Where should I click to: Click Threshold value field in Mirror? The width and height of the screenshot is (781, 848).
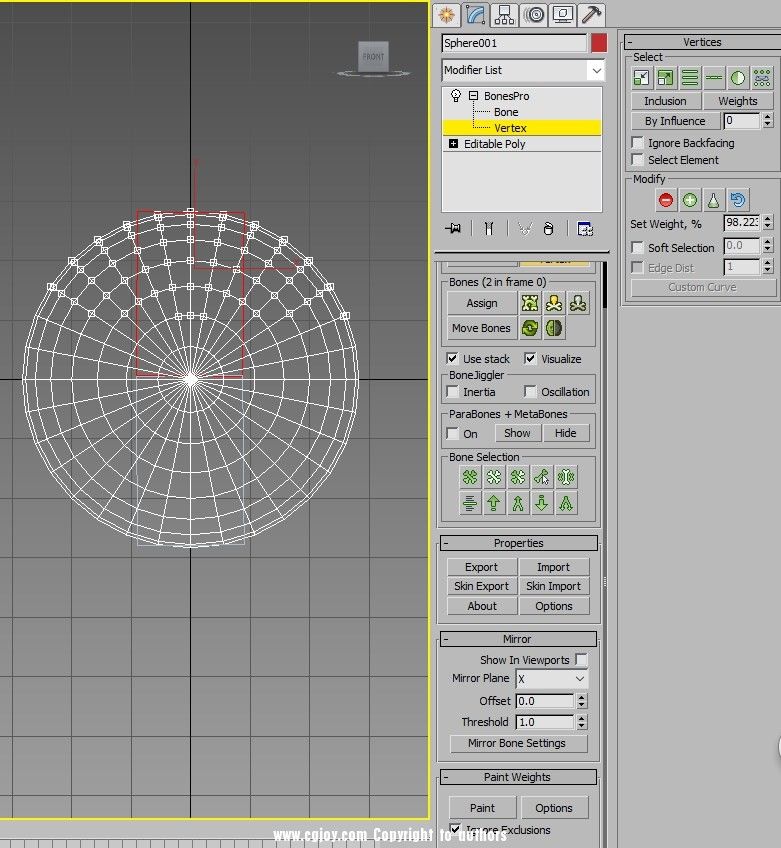[x=545, y=722]
